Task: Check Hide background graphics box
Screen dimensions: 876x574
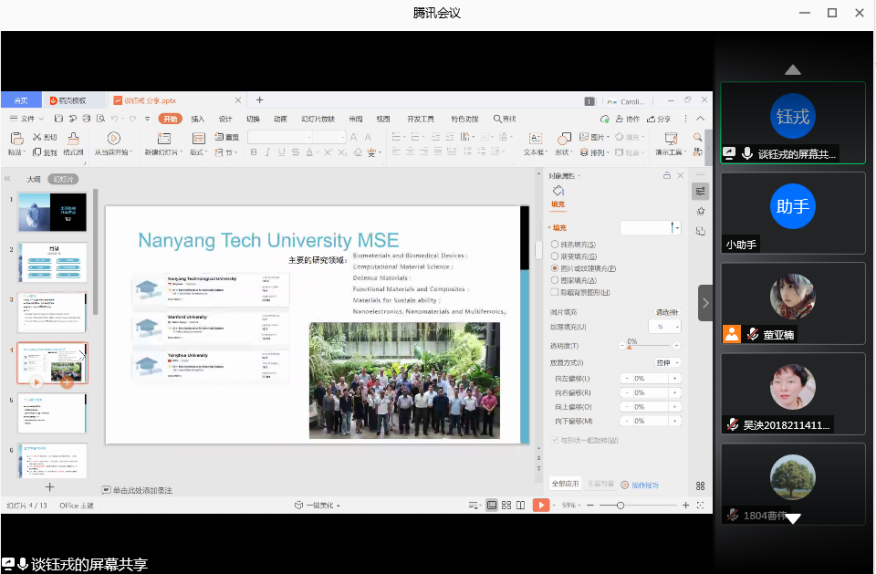Action: (x=555, y=292)
